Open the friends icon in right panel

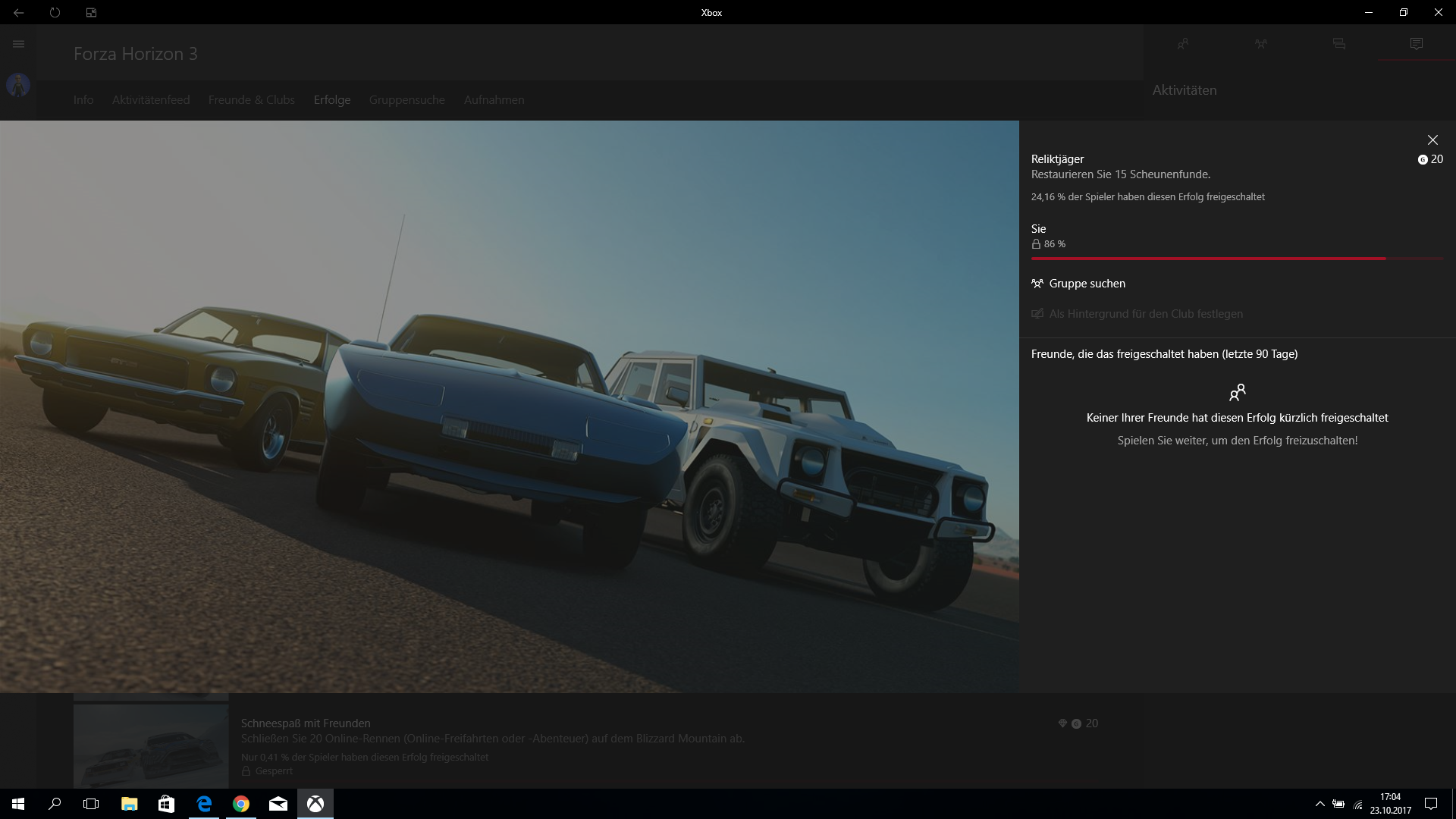tap(1182, 44)
